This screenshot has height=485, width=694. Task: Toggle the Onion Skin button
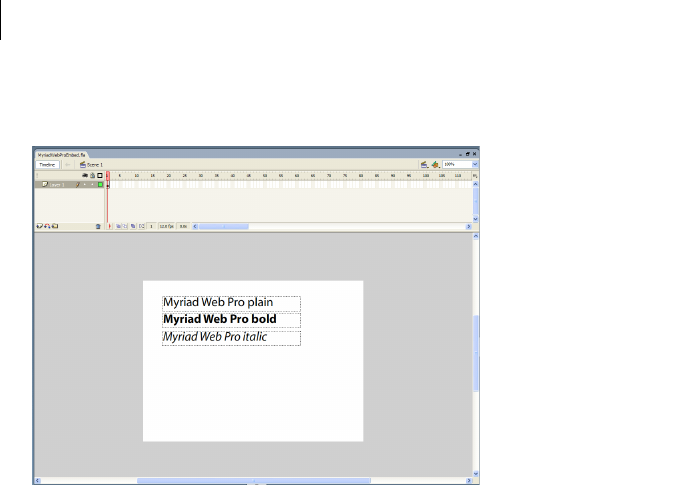[118, 226]
